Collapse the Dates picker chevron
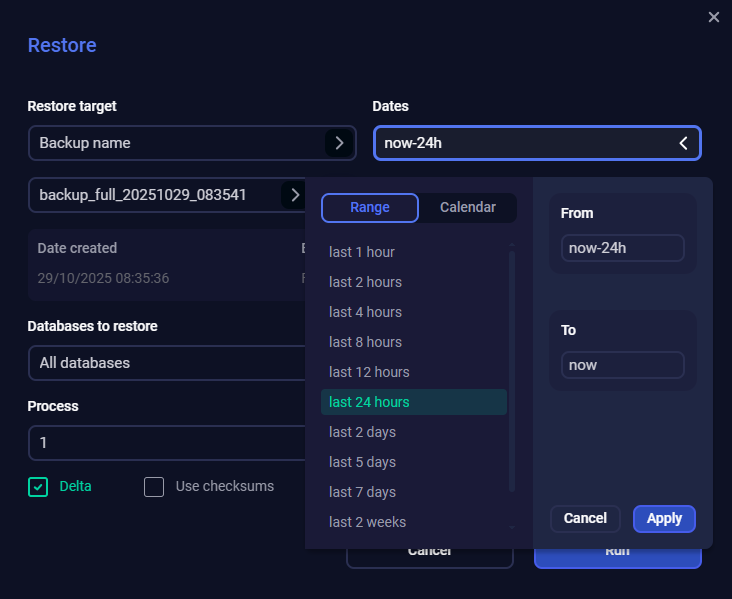732x599 pixels. point(684,143)
